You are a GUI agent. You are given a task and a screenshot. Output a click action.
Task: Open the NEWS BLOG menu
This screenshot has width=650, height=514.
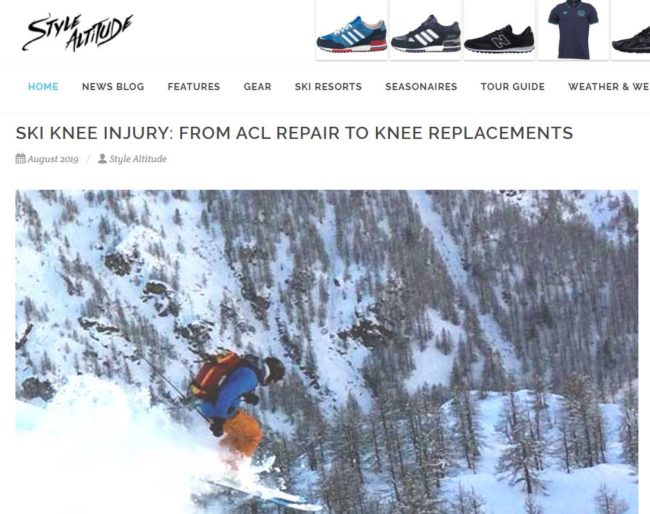point(113,87)
